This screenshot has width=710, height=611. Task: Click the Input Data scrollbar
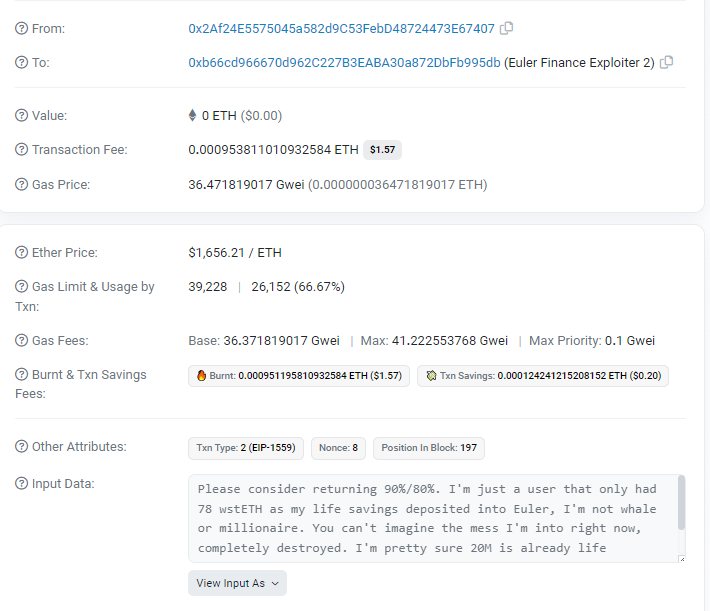click(681, 502)
